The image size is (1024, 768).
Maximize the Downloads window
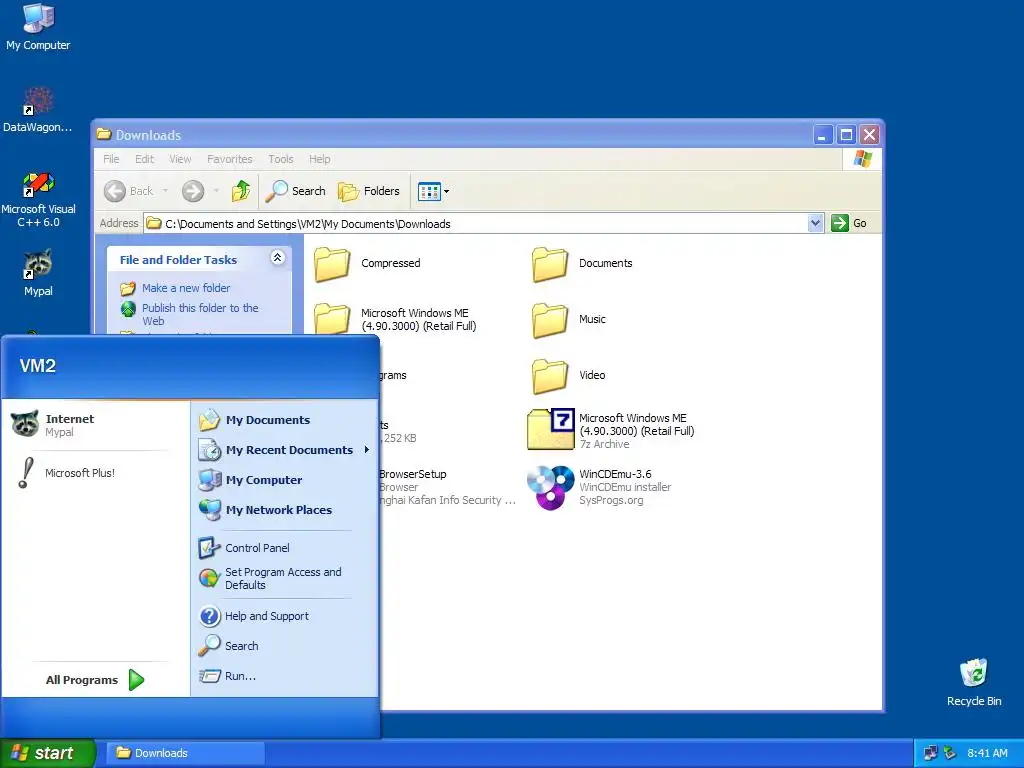[846, 135]
